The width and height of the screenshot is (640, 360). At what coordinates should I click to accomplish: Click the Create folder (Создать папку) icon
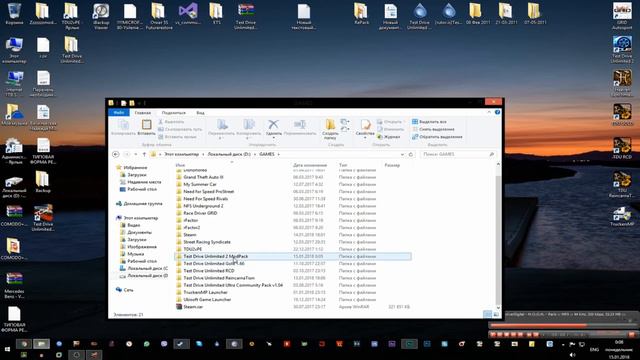(330, 124)
